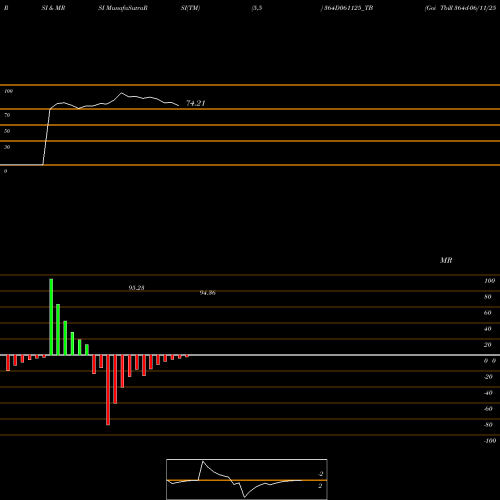
Task: Click the -100 label on MR axis
Action: coord(490,441)
